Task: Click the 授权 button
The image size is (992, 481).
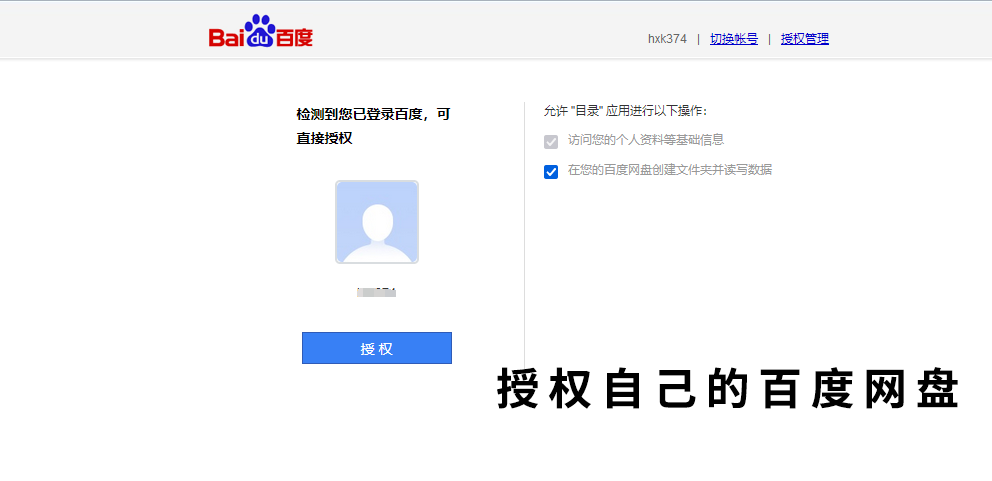Action: [x=377, y=348]
